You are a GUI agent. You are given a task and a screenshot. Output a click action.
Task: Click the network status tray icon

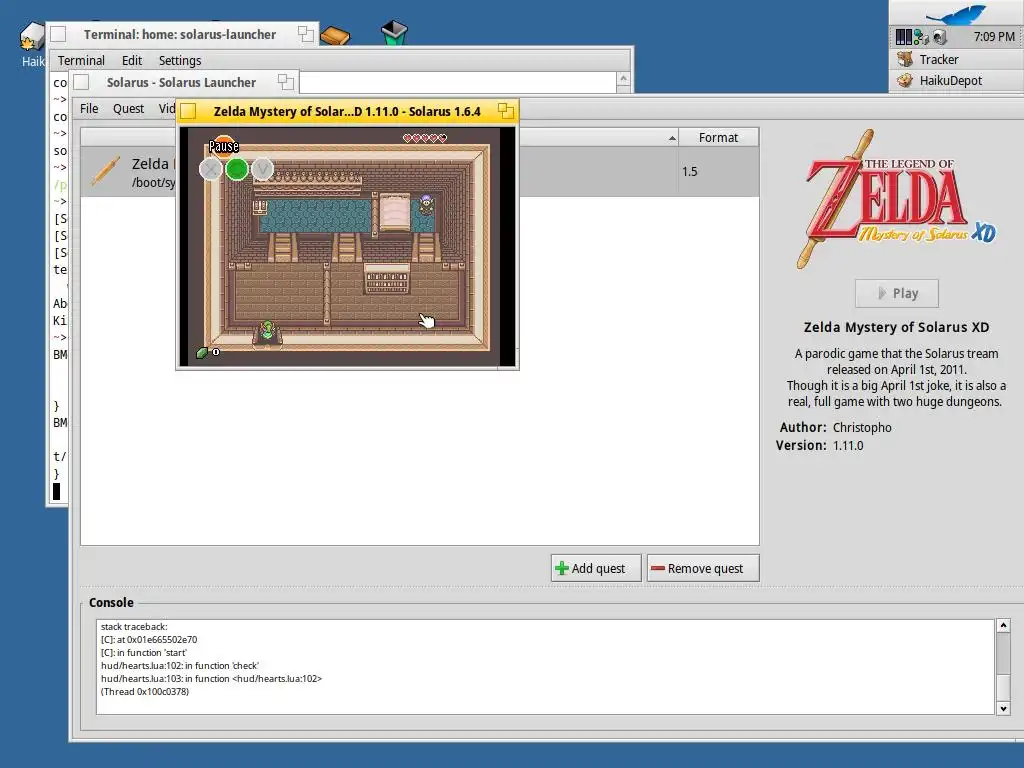[921, 37]
